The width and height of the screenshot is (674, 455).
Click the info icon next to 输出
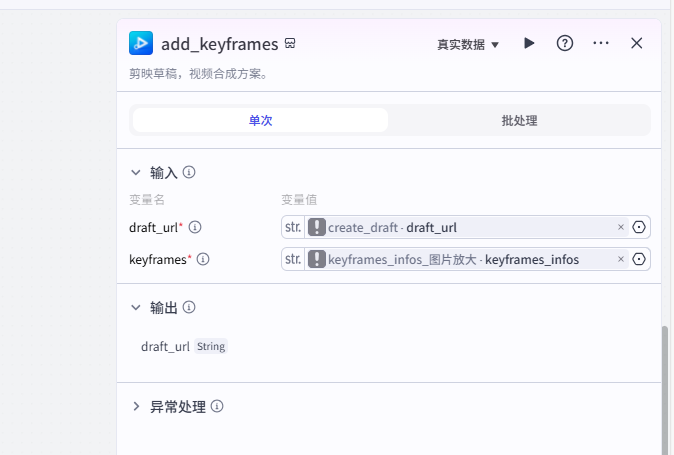(188, 308)
